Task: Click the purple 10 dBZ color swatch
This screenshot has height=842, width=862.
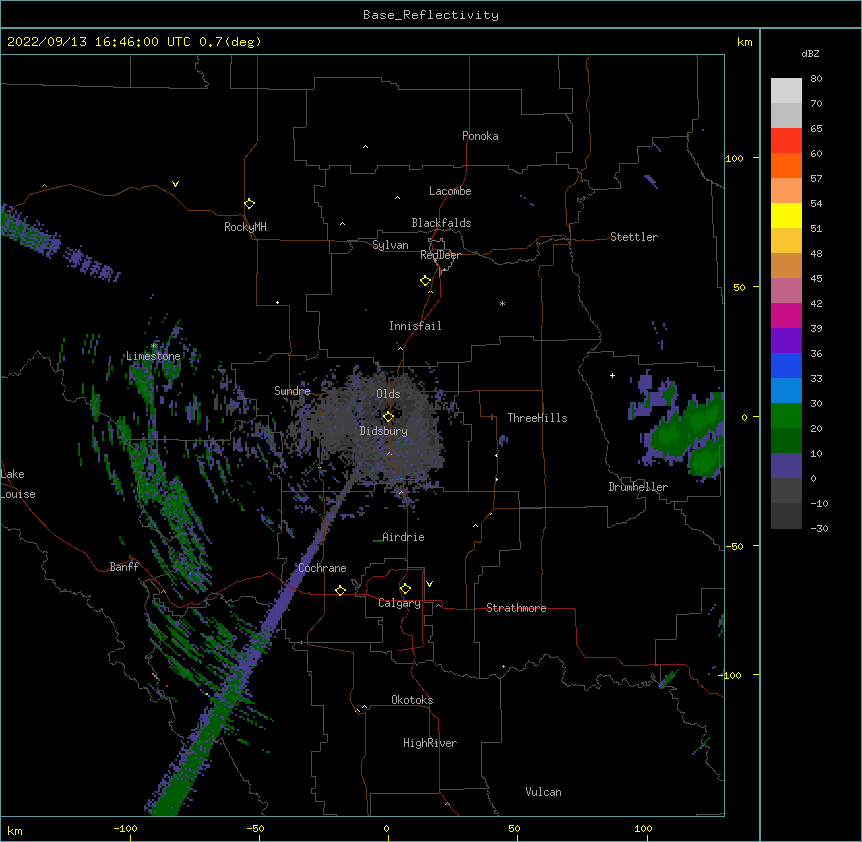Action: coord(786,466)
